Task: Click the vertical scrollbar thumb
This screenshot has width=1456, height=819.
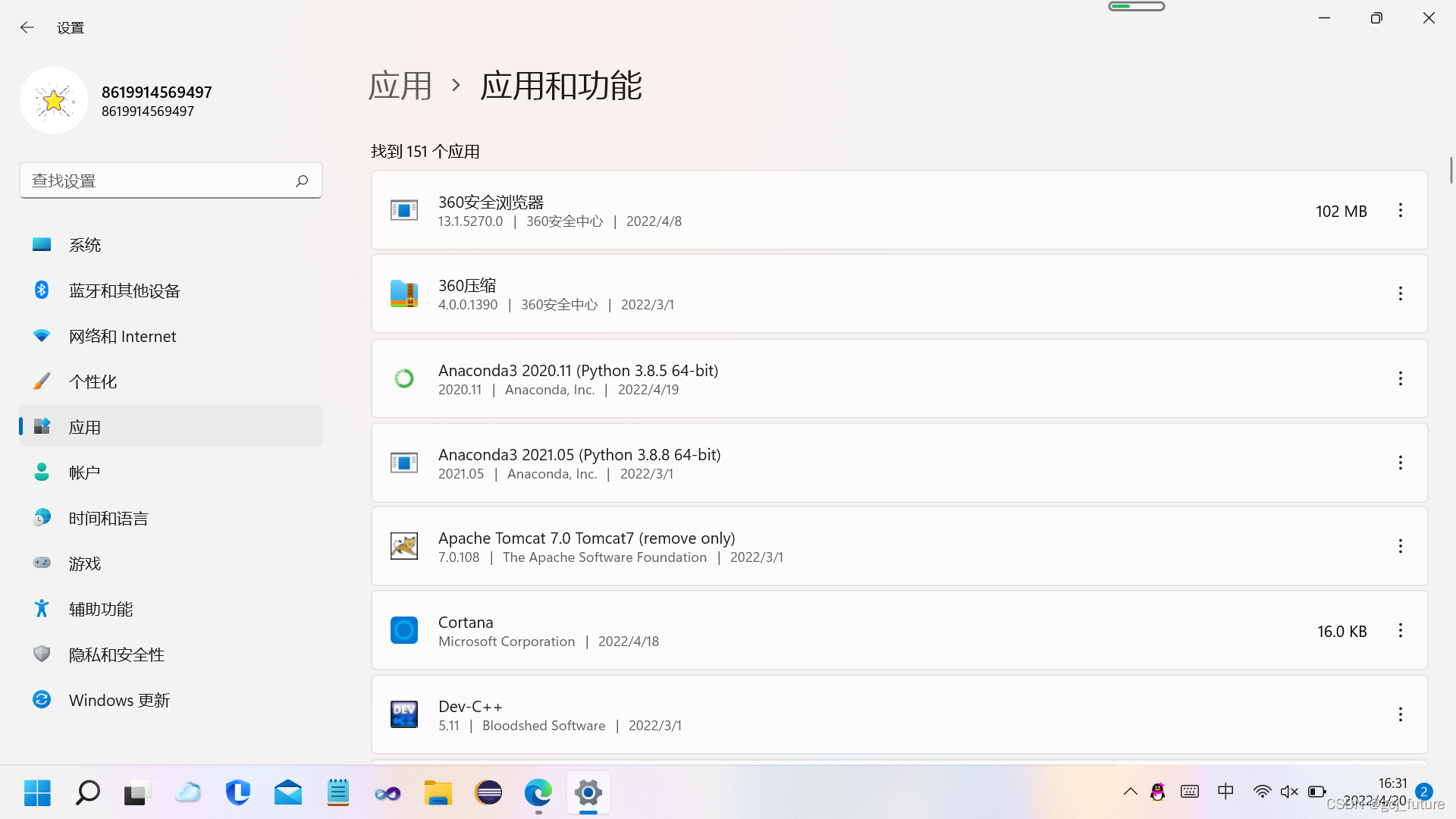Action: (1451, 170)
